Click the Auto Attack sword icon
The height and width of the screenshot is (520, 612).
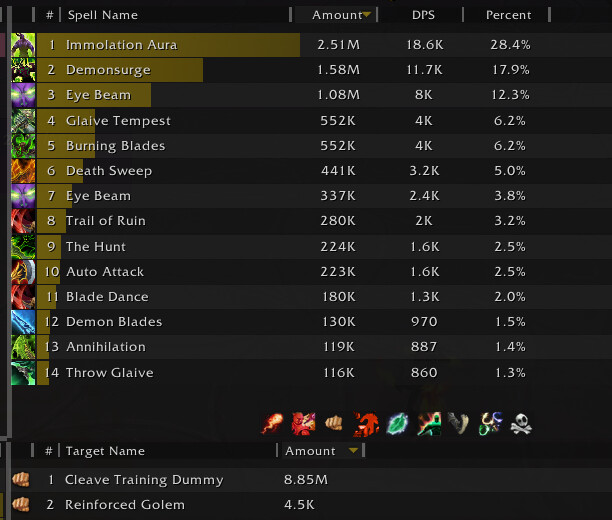click(23, 271)
